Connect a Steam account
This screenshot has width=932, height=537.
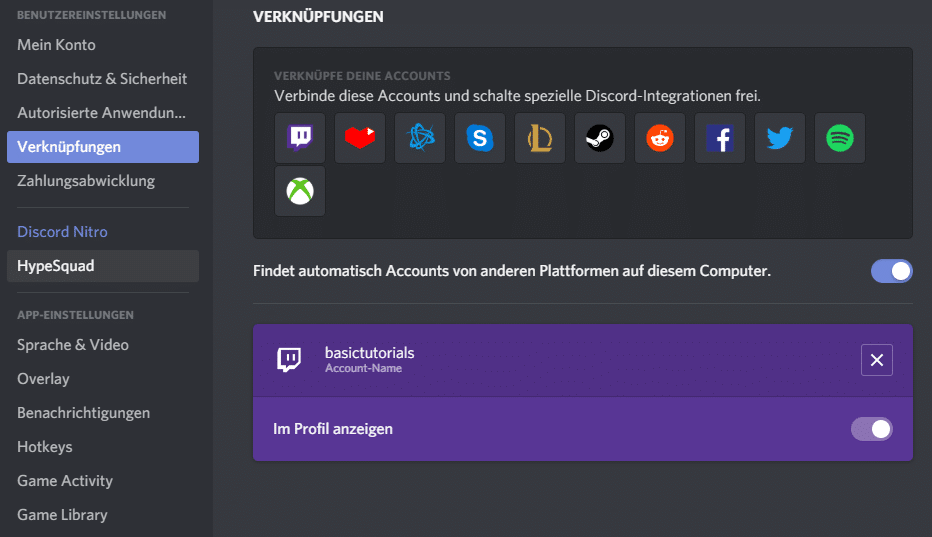tap(600, 138)
